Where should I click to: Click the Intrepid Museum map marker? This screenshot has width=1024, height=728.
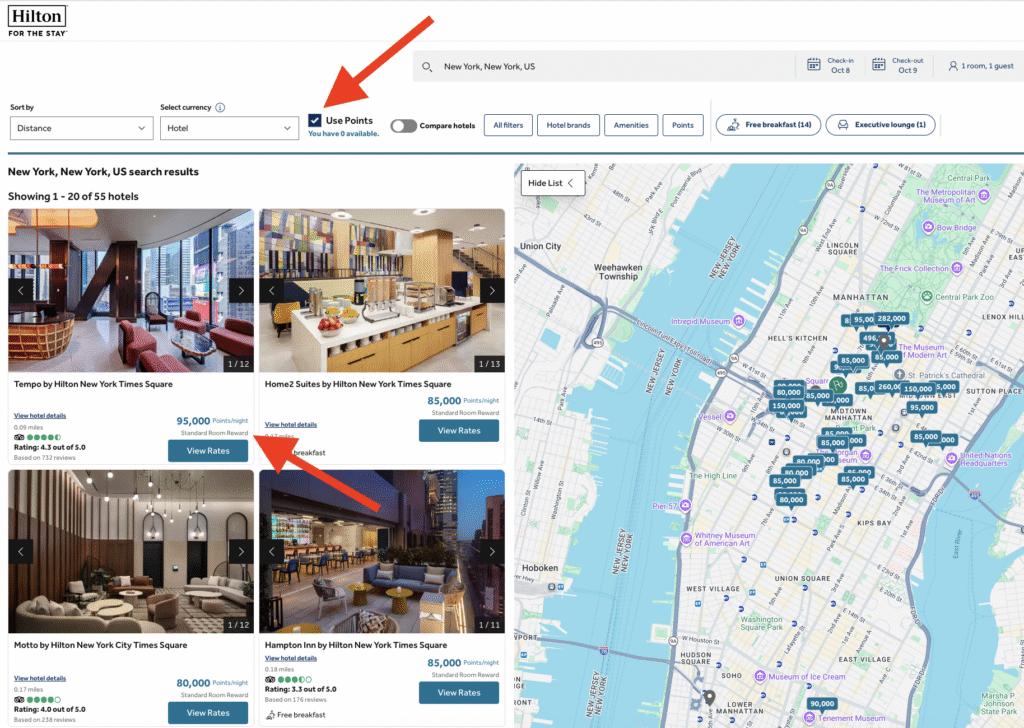pyautogui.click(x=737, y=321)
